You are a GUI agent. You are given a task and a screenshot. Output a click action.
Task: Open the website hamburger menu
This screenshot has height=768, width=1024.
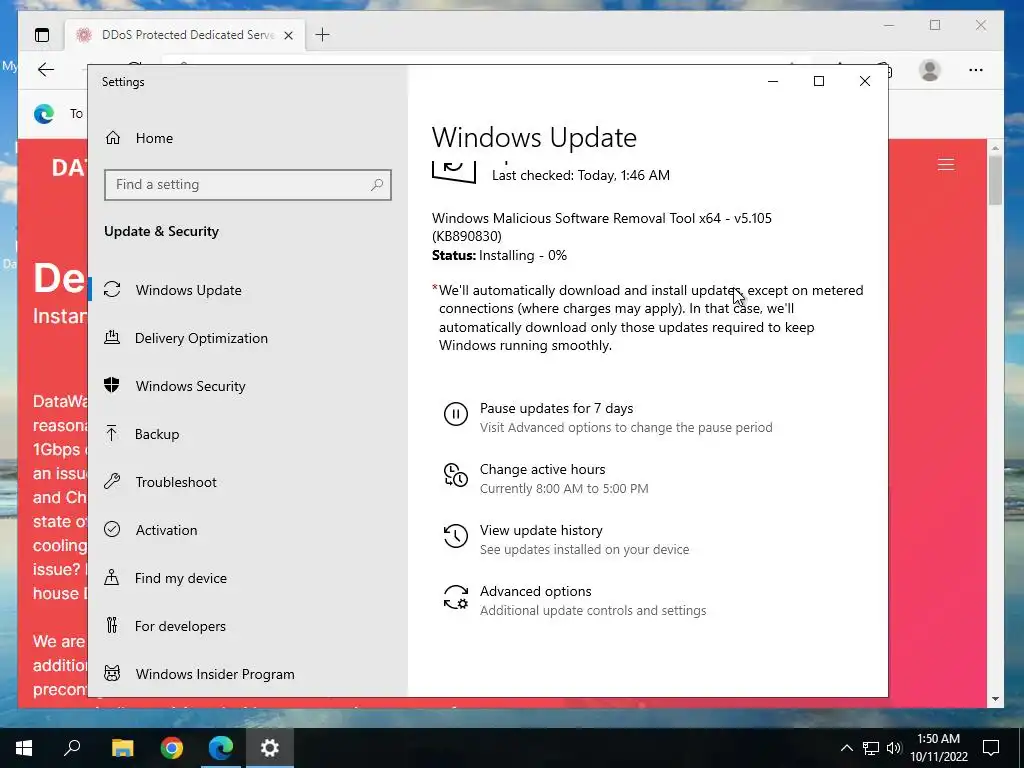point(946,165)
